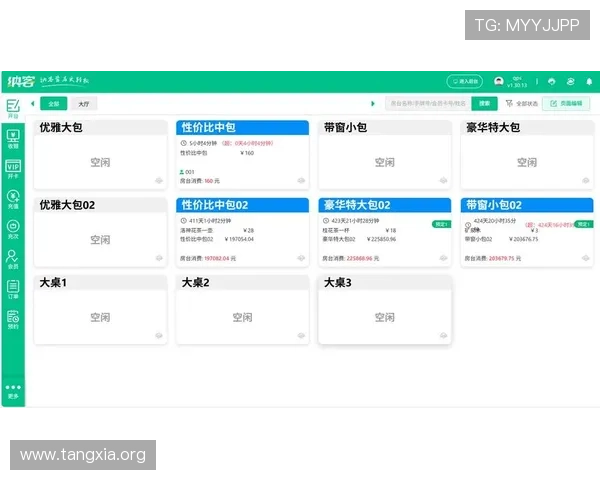Open the 全部状态 status filter
Image resolution: width=600 pixels, height=480 pixels.
tap(522, 103)
